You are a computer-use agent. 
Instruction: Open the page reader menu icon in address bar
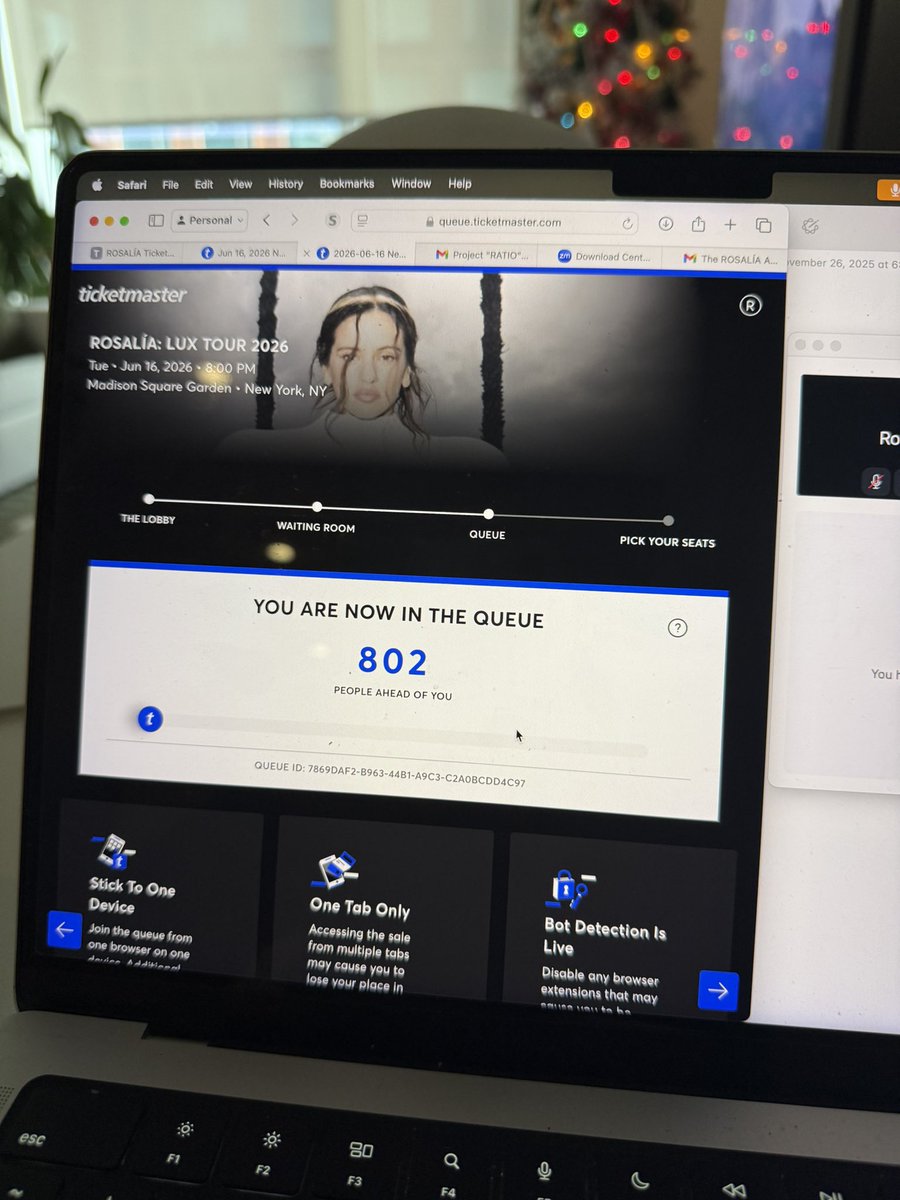362,221
